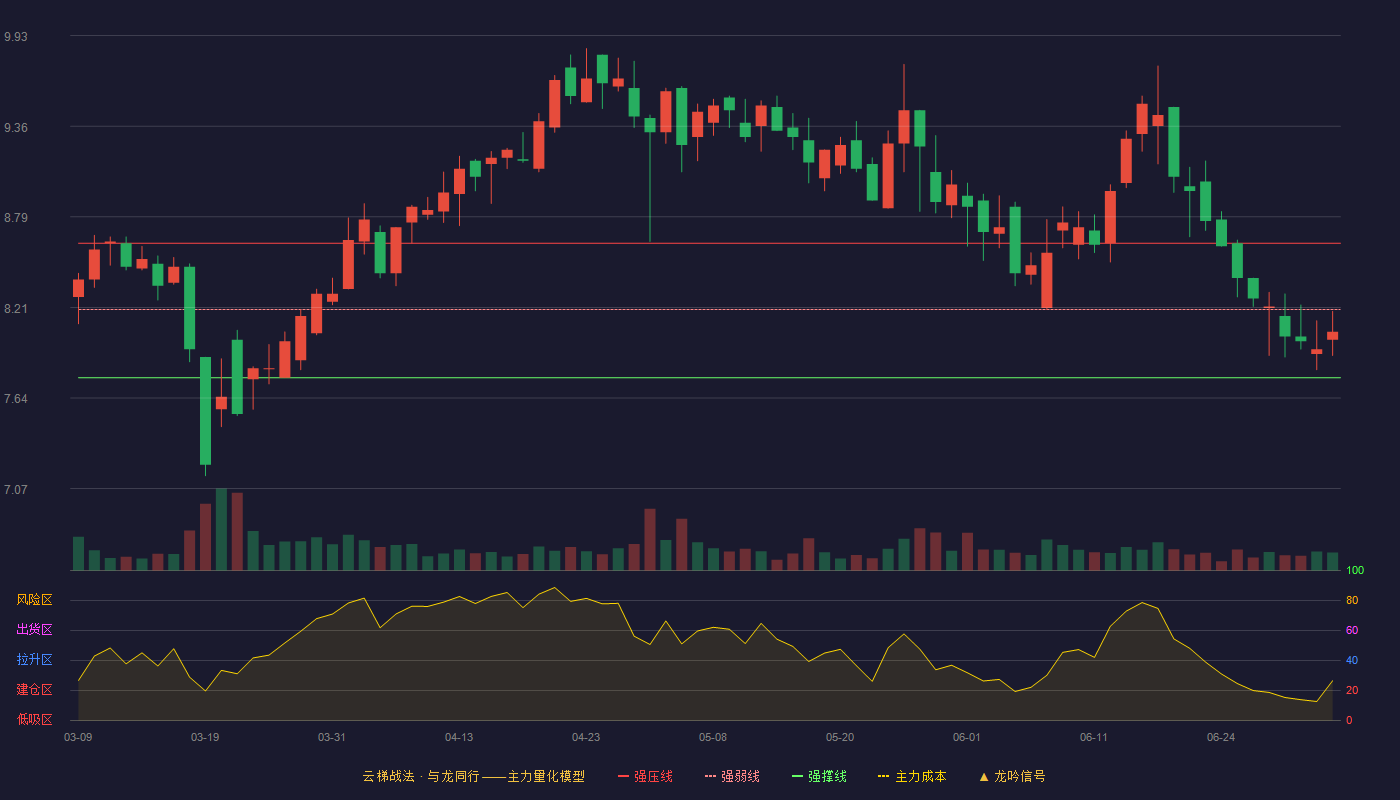Click the red 0 indicator axis value
Image resolution: width=1400 pixels, height=800 pixels.
click(1349, 720)
